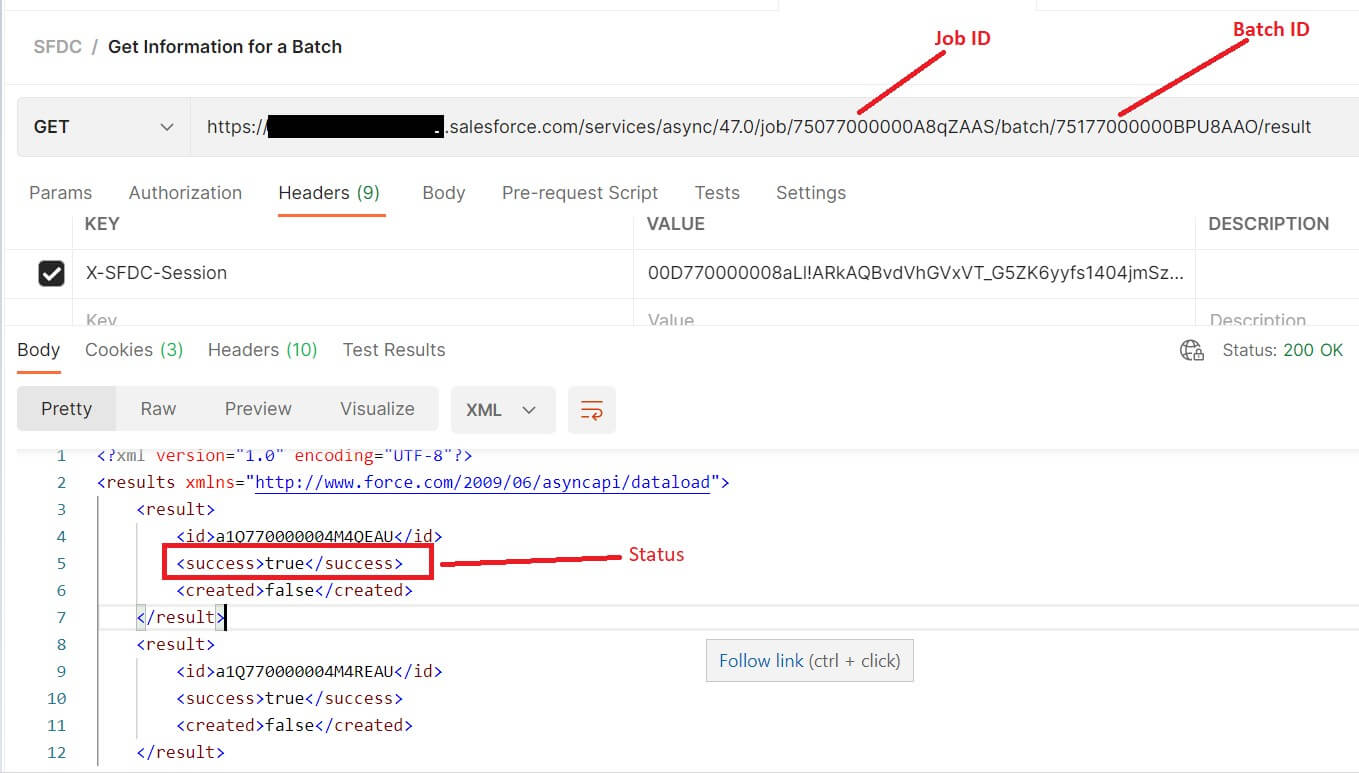Select the Raw response view
The width and height of the screenshot is (1359, 773).
(x=158, y=408)
